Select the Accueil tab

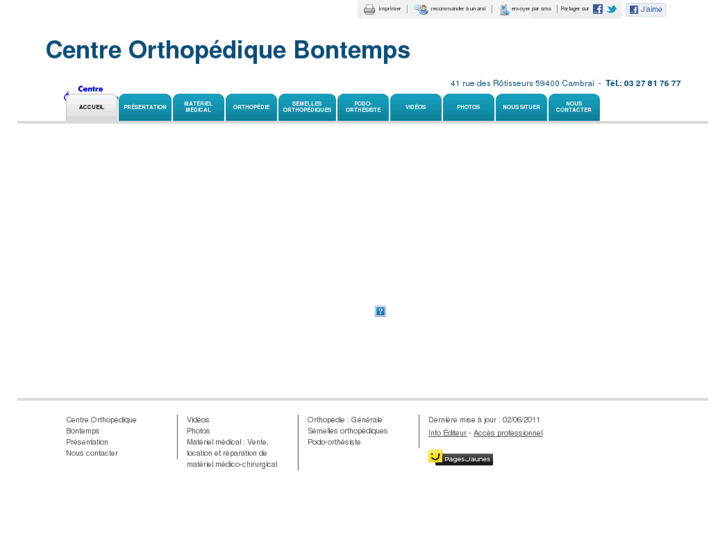[x=91, y=108]
